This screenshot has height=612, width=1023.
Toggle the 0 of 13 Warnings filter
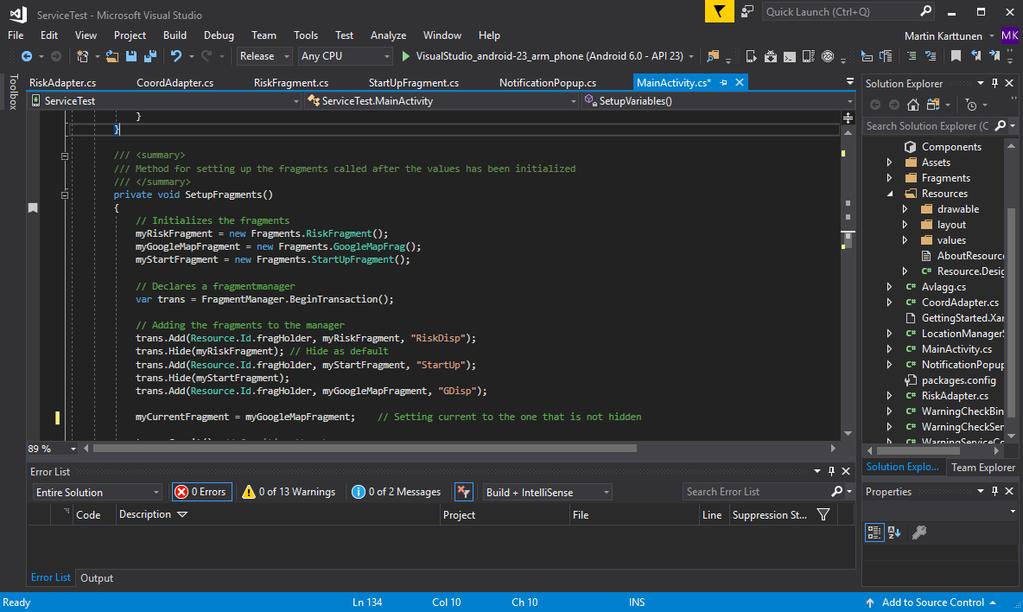pyautogui.click(x=288, y=492)
